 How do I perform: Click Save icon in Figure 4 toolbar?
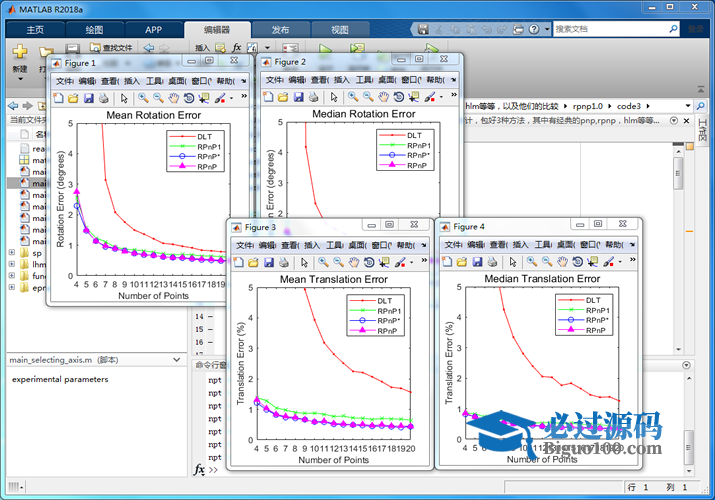click(x=476, y=262)
